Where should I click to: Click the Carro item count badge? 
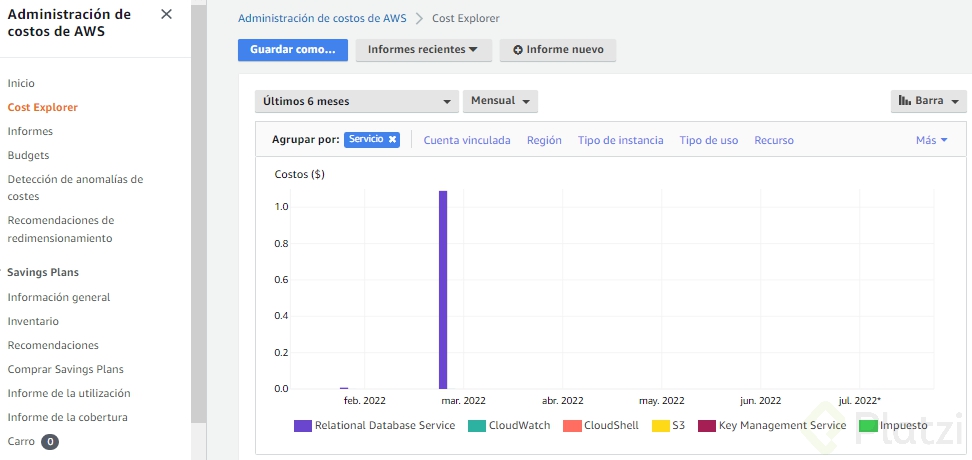tap(49, 441)
